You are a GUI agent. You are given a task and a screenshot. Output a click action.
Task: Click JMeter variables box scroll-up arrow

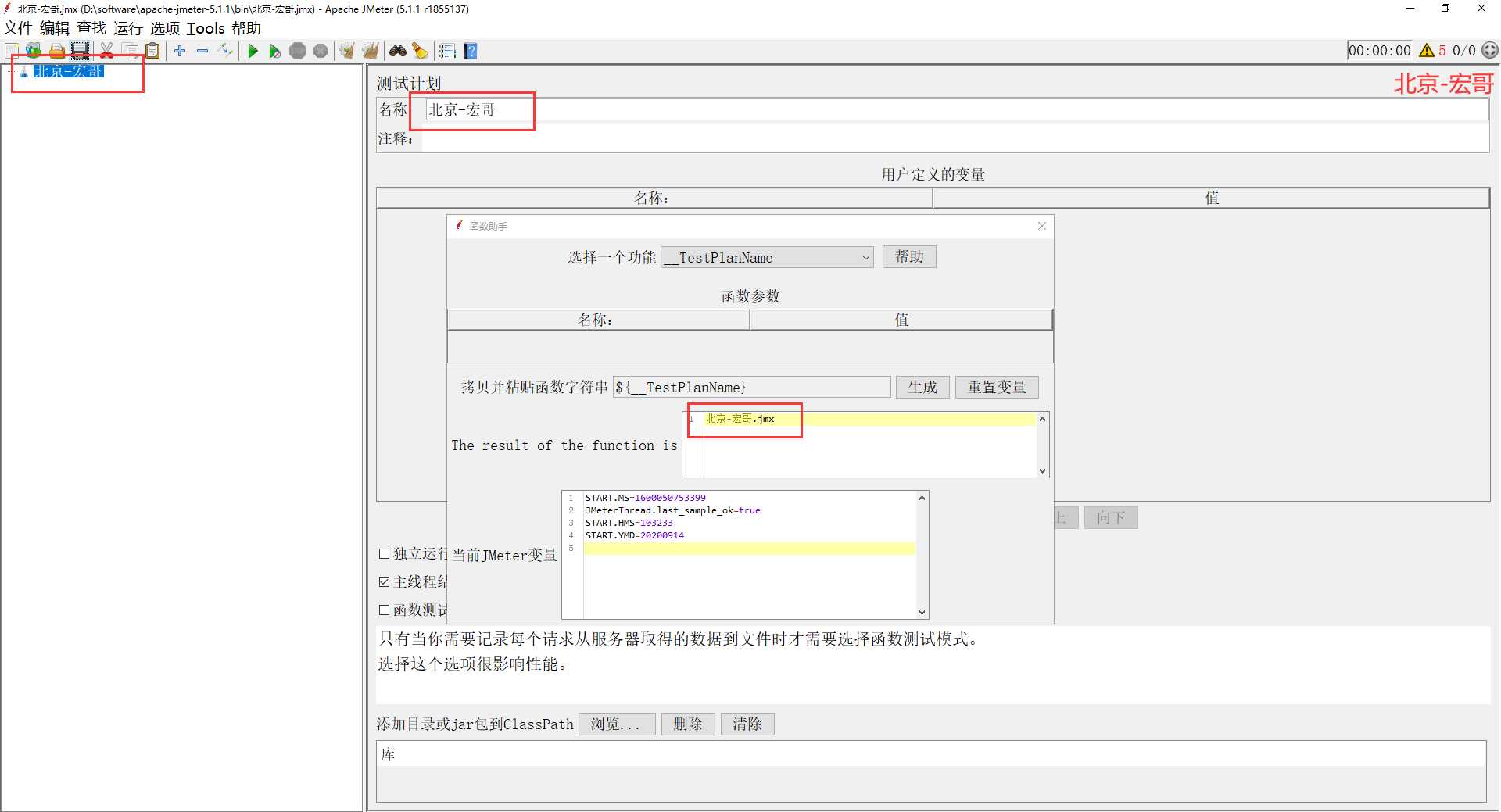point(922,497)
